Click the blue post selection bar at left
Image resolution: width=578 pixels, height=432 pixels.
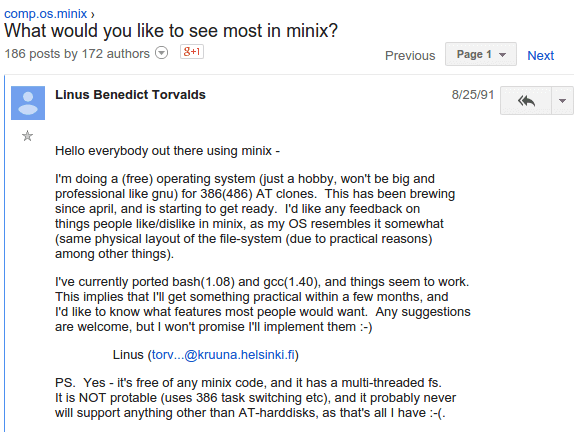pyautogui.click(x=4, y=253)
